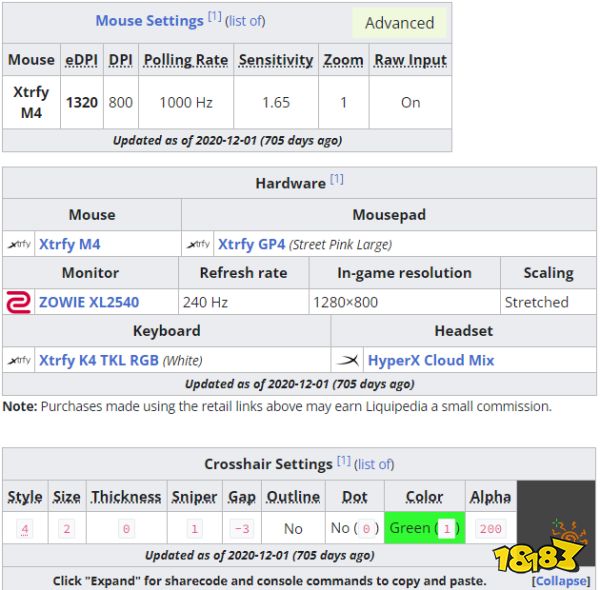Select the alpha value 200

point(491,529)
